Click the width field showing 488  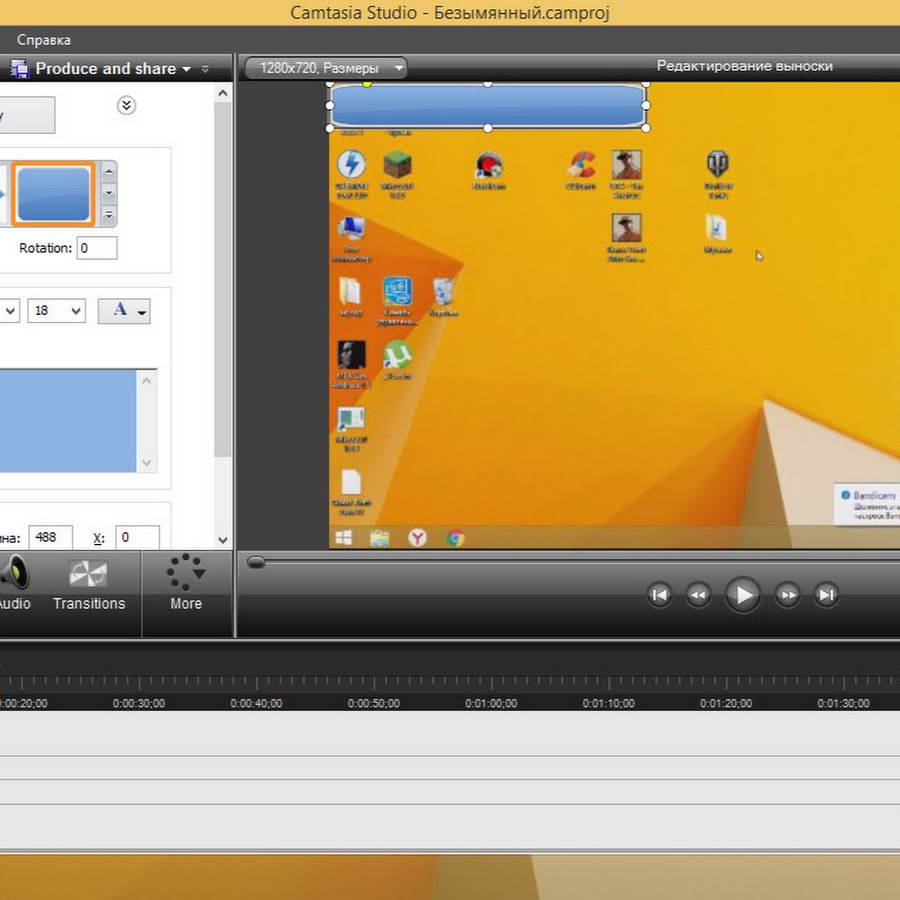tap(50, 538)
